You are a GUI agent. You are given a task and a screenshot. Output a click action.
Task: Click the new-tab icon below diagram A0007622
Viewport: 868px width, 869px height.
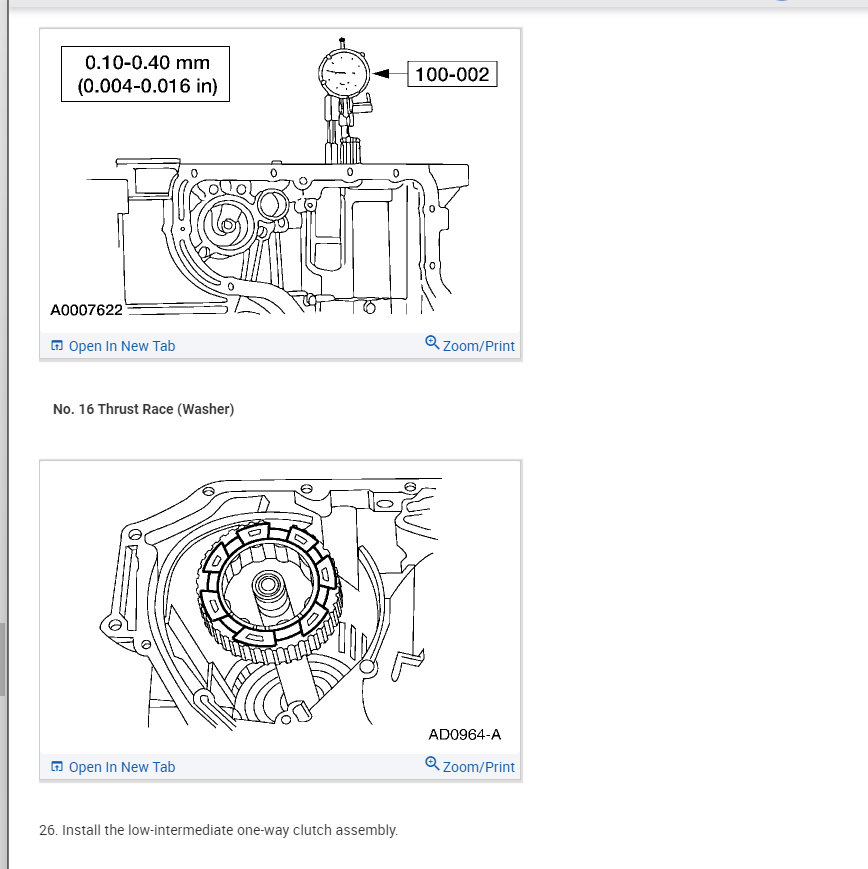(57, 346)
